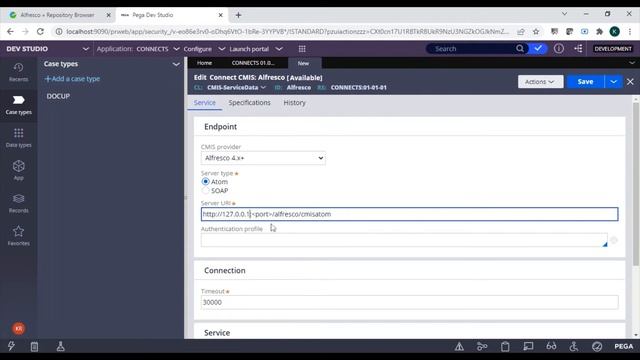
Task: Click the Timeout field
Action: [409, 302]
